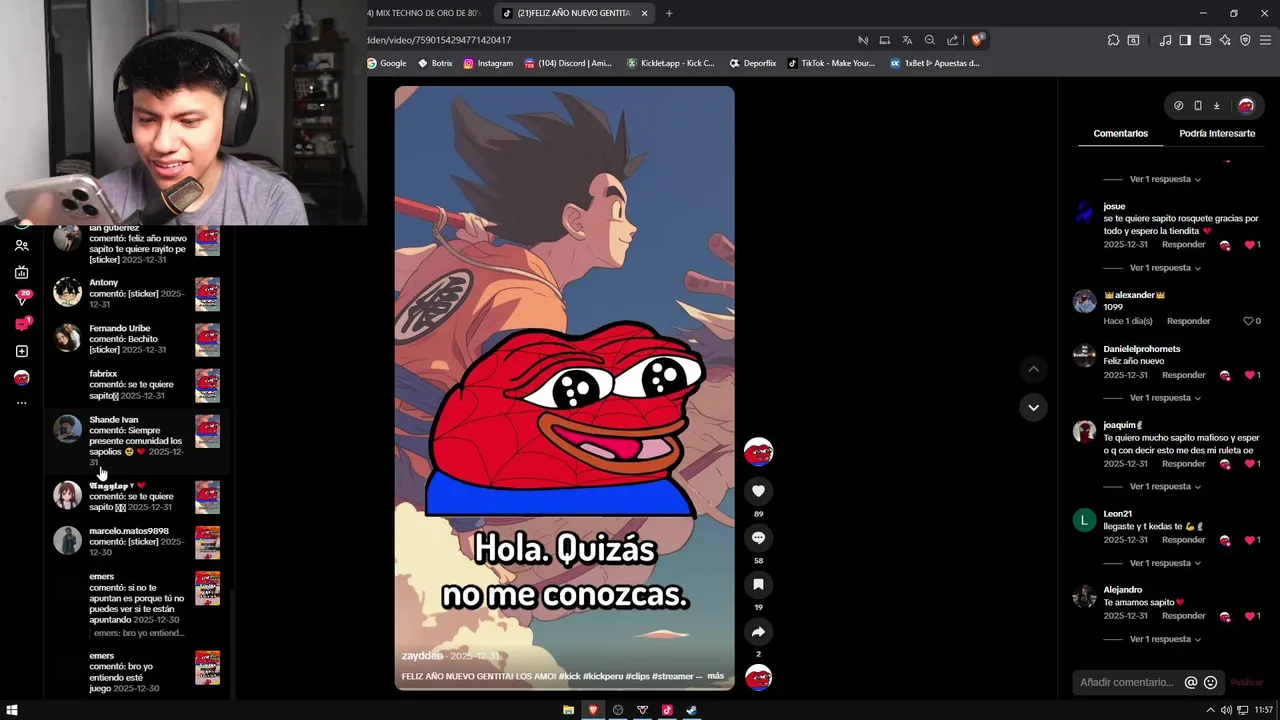
Task: Go to next video with down arrow
Action: pyautogui.click(x=1033, y=407)
